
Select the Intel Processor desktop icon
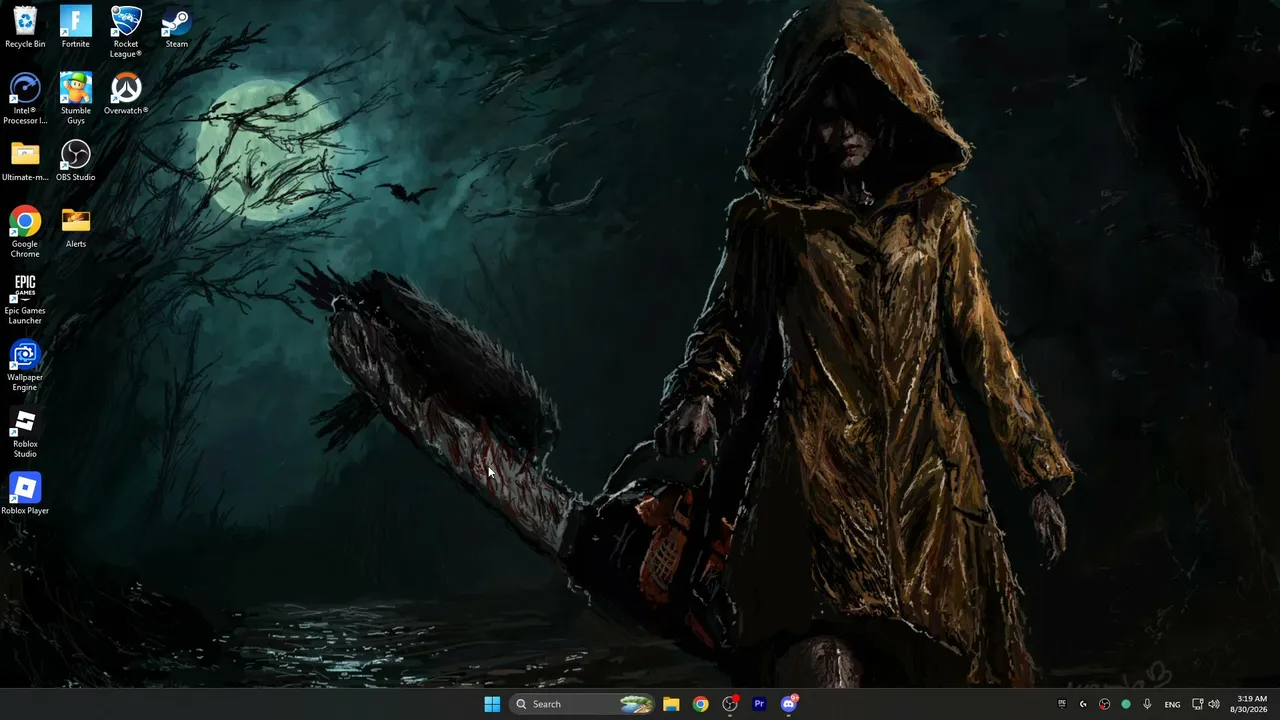25,99
